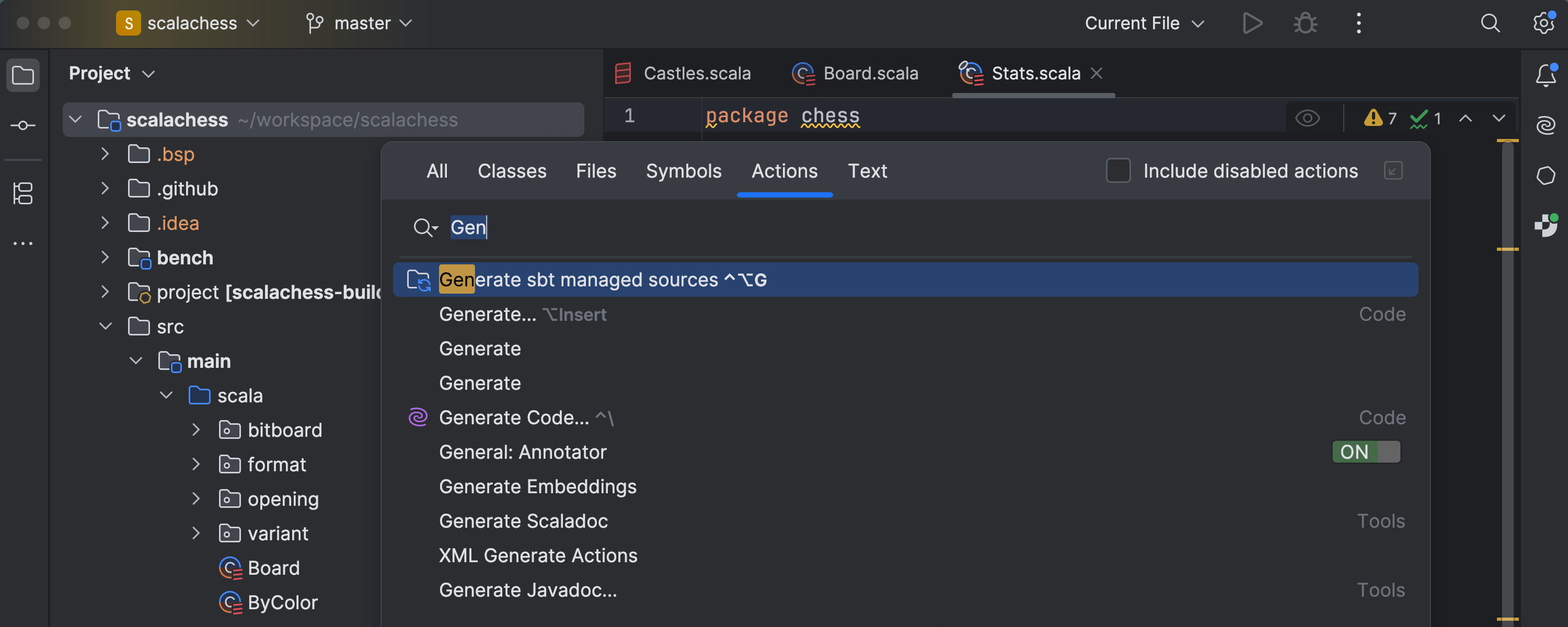Collapse the scalachess root folder
The width and height of the screenshot is (1568, 627).
75,119
